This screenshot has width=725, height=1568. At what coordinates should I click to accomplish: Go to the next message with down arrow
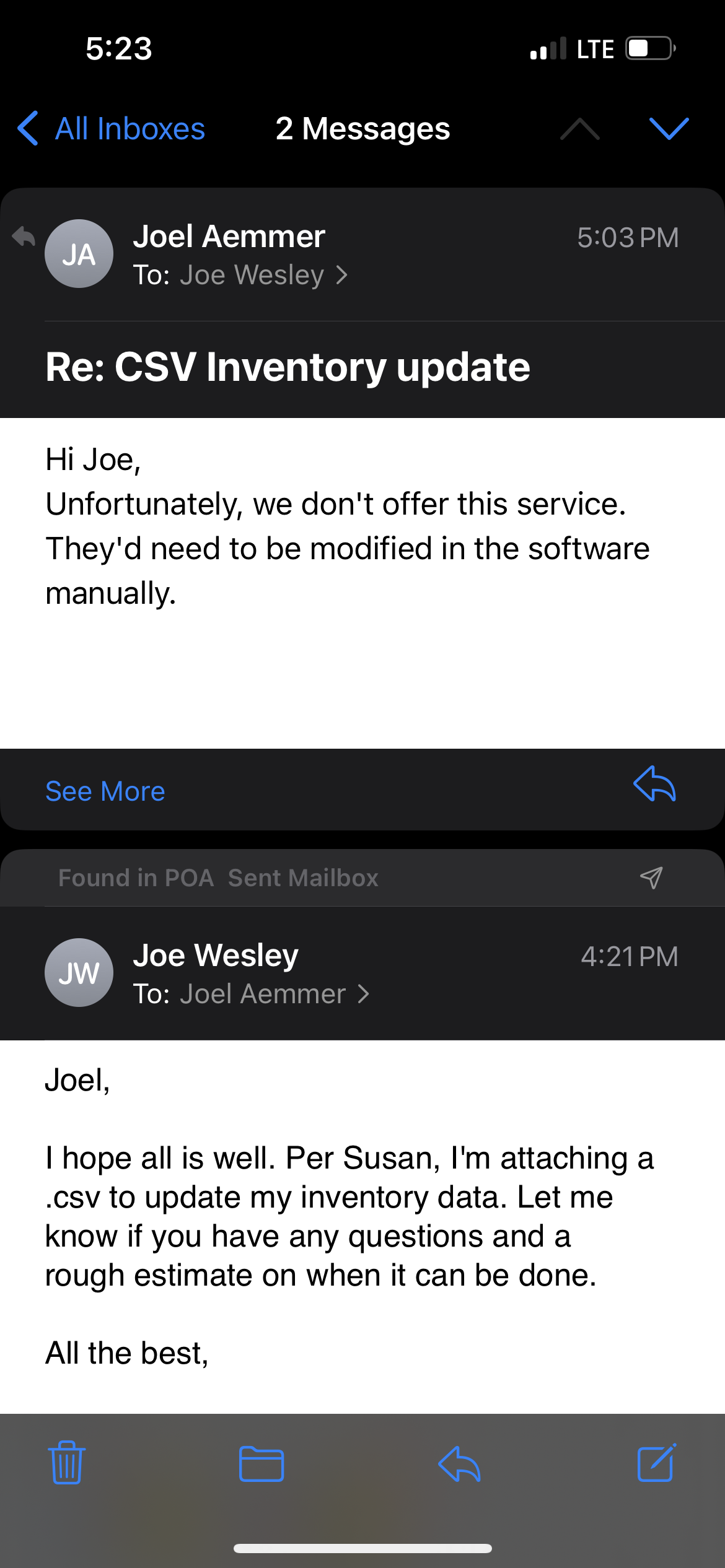[669, 129]
